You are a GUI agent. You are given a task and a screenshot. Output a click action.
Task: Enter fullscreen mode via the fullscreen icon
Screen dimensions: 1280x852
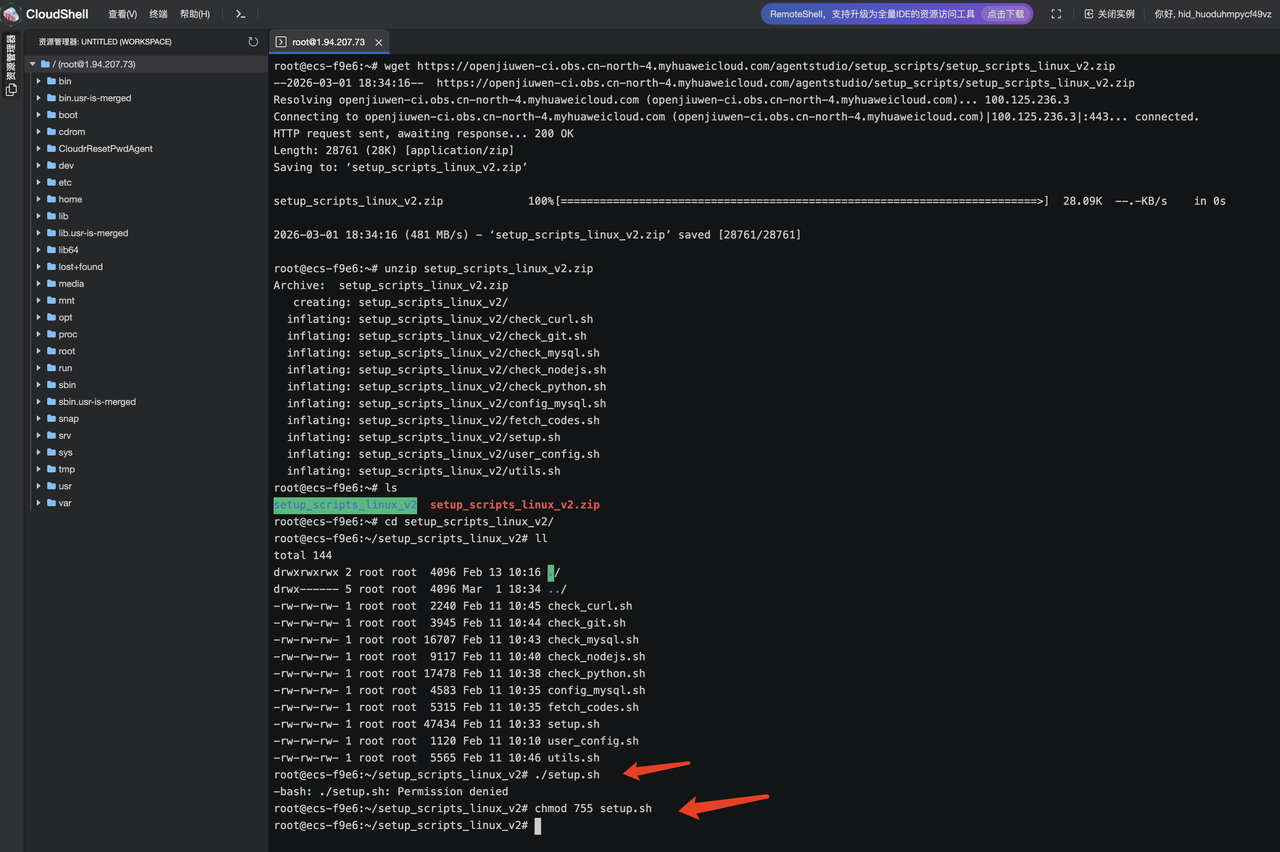coord(1056,14)
